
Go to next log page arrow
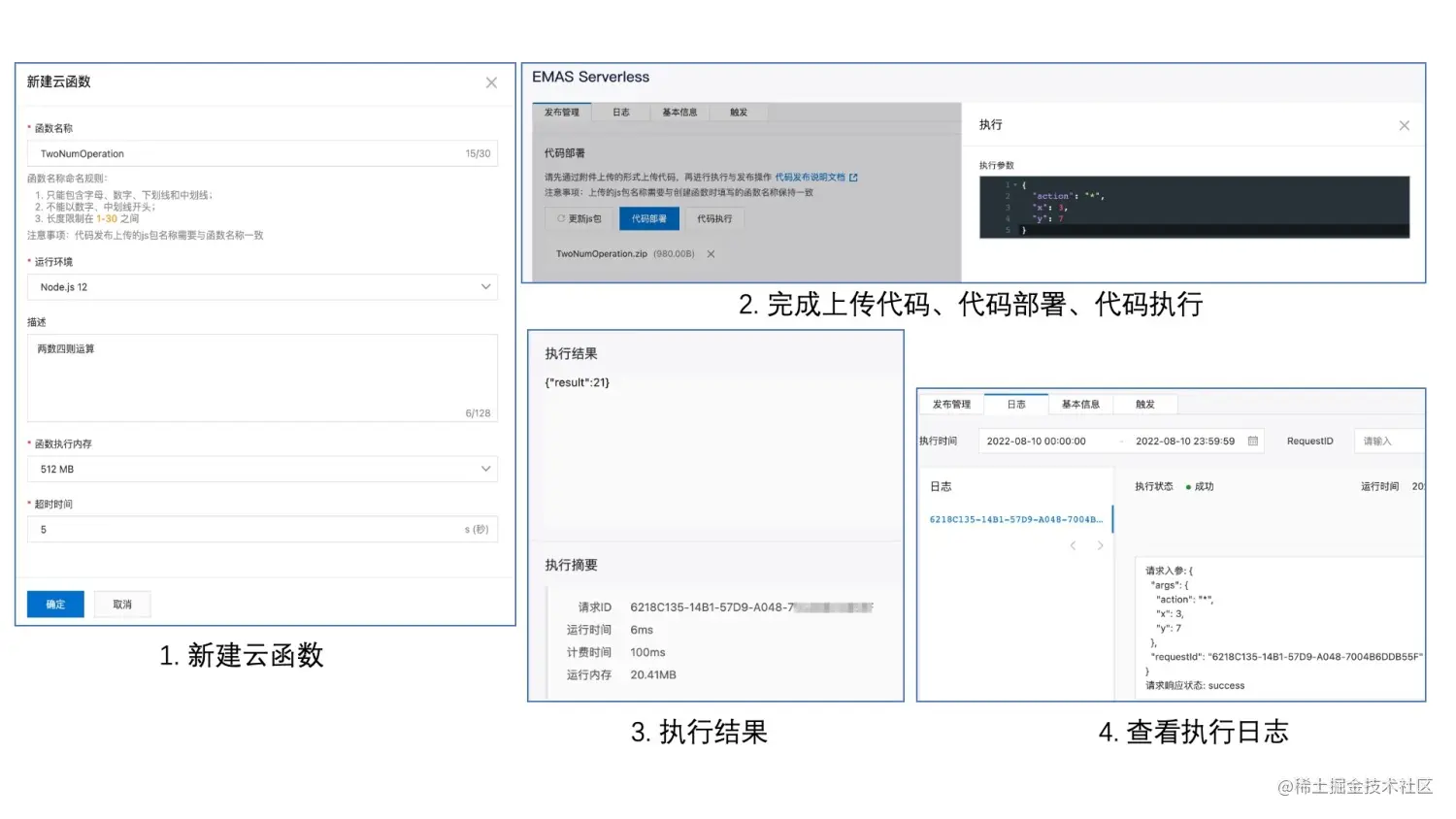(1100, 546)
